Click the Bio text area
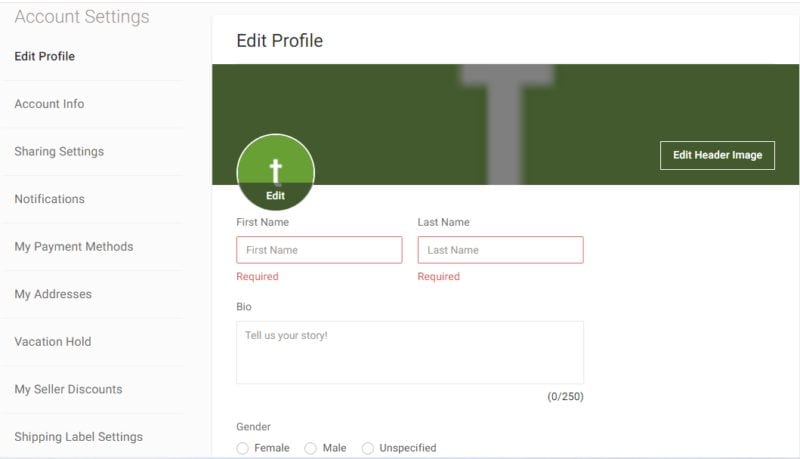This screenshot has height=459, width=800. 409,352
